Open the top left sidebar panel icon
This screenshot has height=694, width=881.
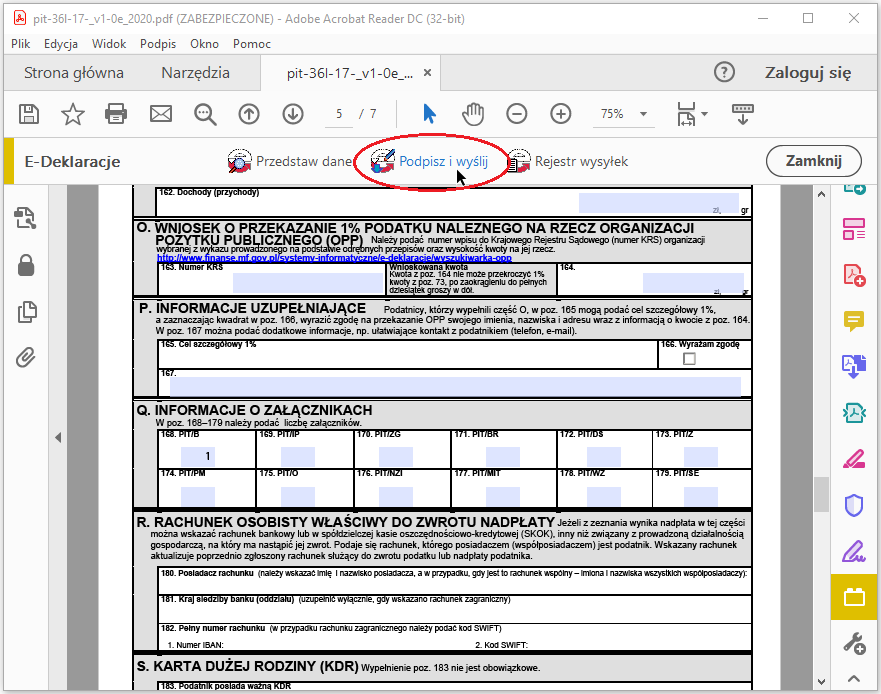click(x=26, y=218)
